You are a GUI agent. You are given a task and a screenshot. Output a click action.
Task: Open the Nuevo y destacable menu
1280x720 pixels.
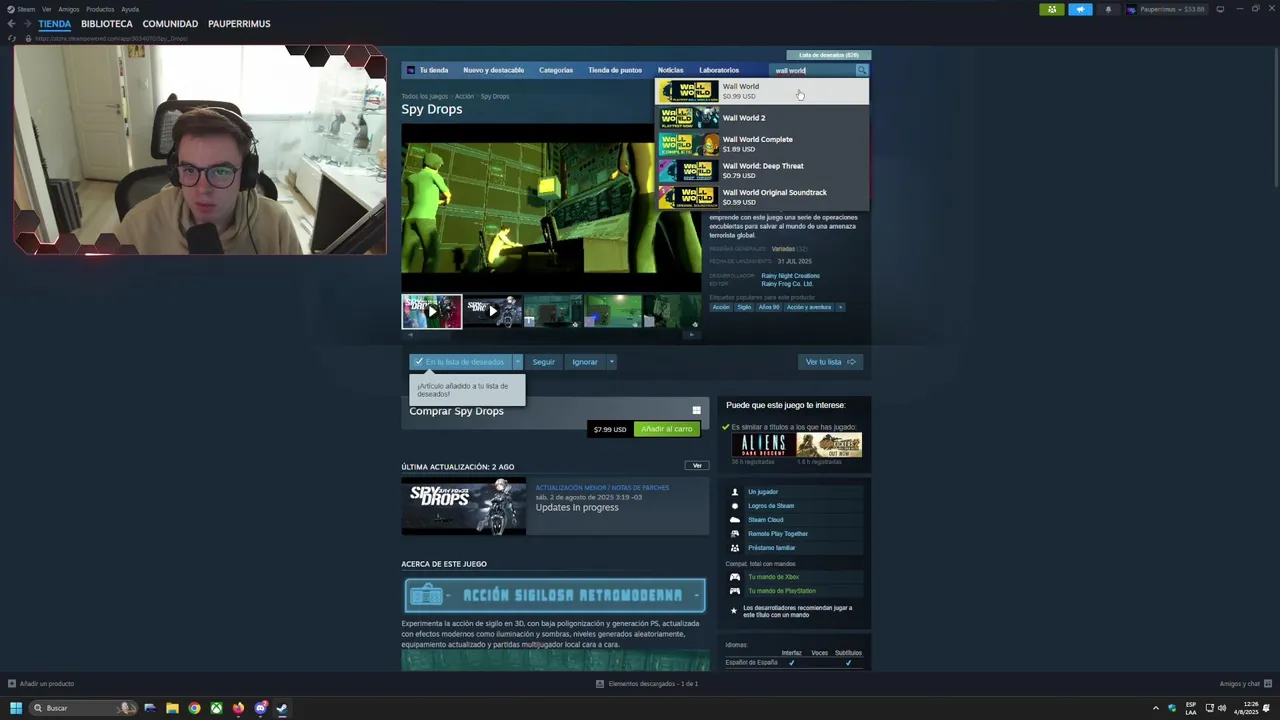[x=493, y=70]
